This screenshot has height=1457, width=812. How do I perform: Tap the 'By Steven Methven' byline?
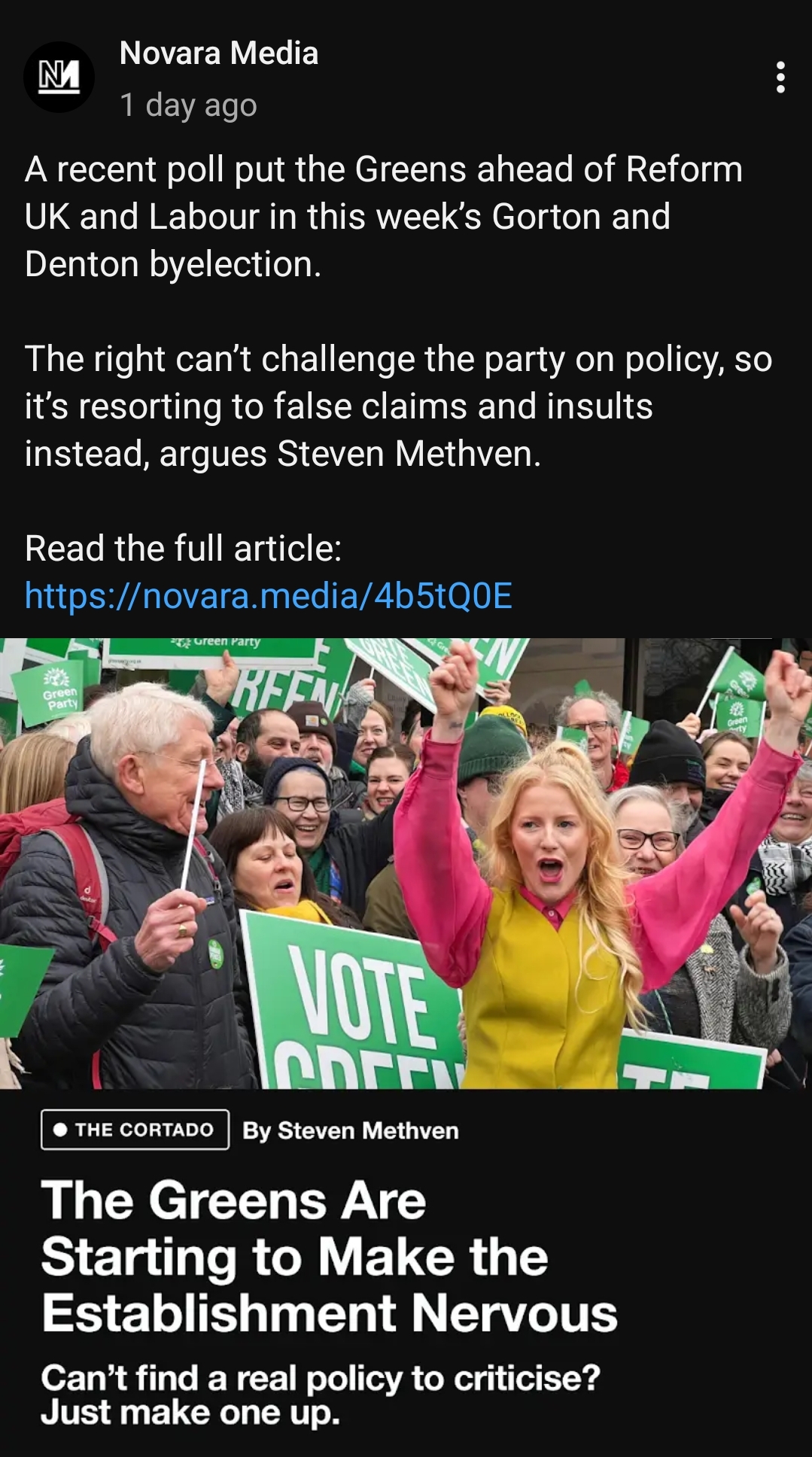(350, 1130)
